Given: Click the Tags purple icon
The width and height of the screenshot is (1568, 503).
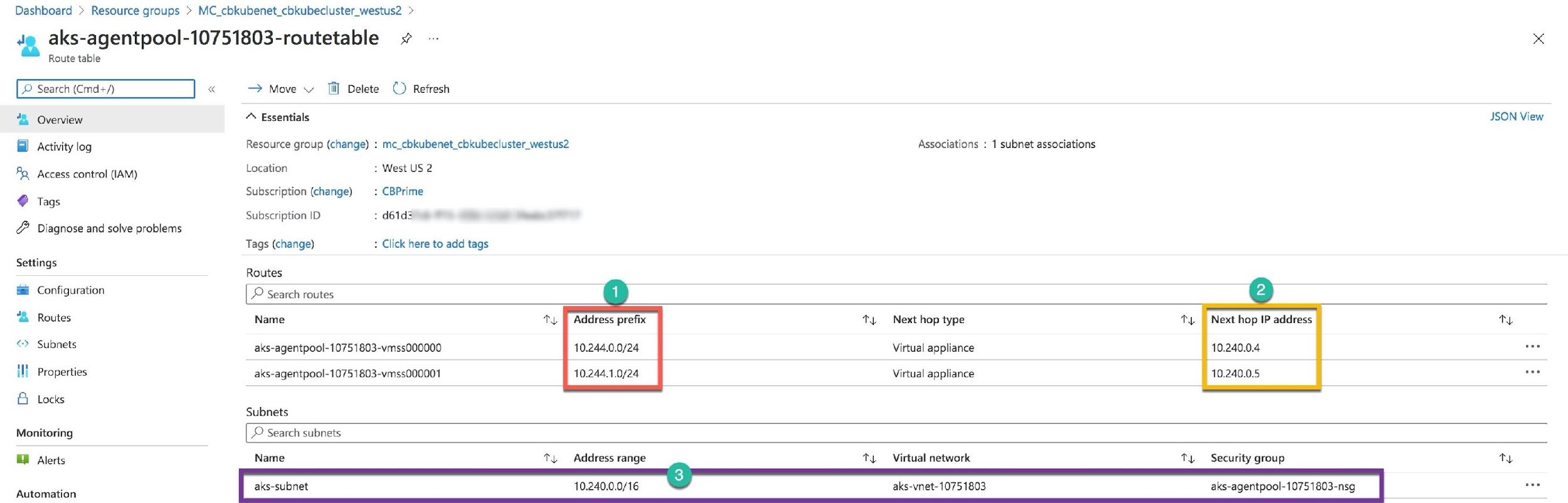Looking at the screenshot, I should click(23, 201).
